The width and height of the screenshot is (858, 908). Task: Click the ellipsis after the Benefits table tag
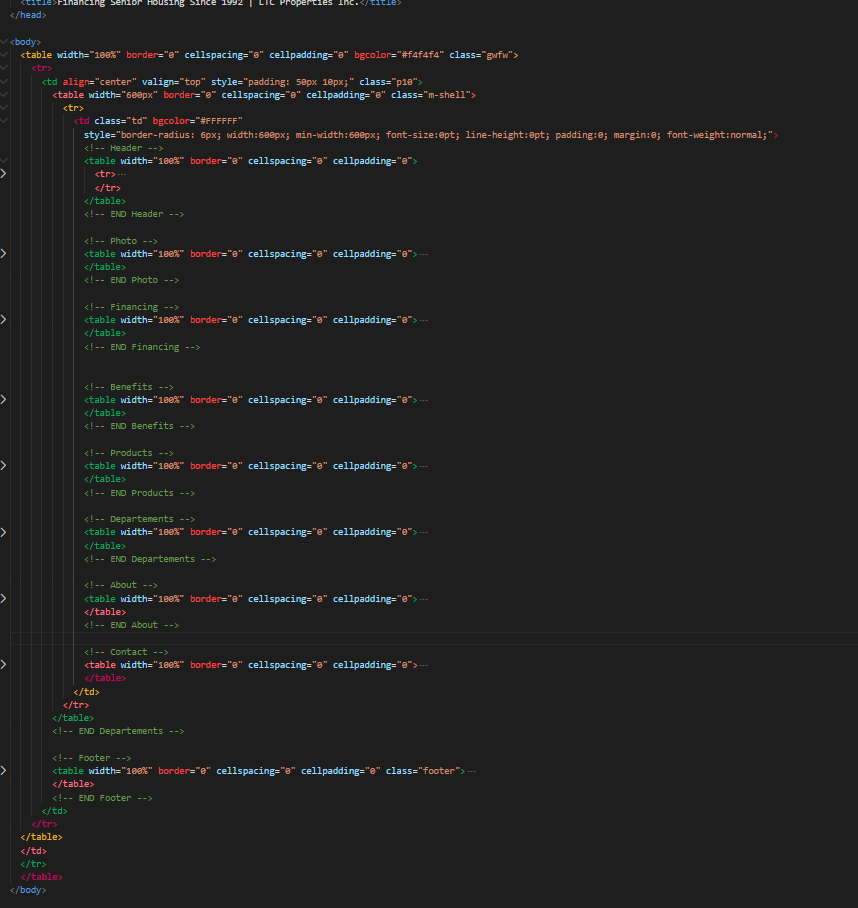(x=424, y=400)
